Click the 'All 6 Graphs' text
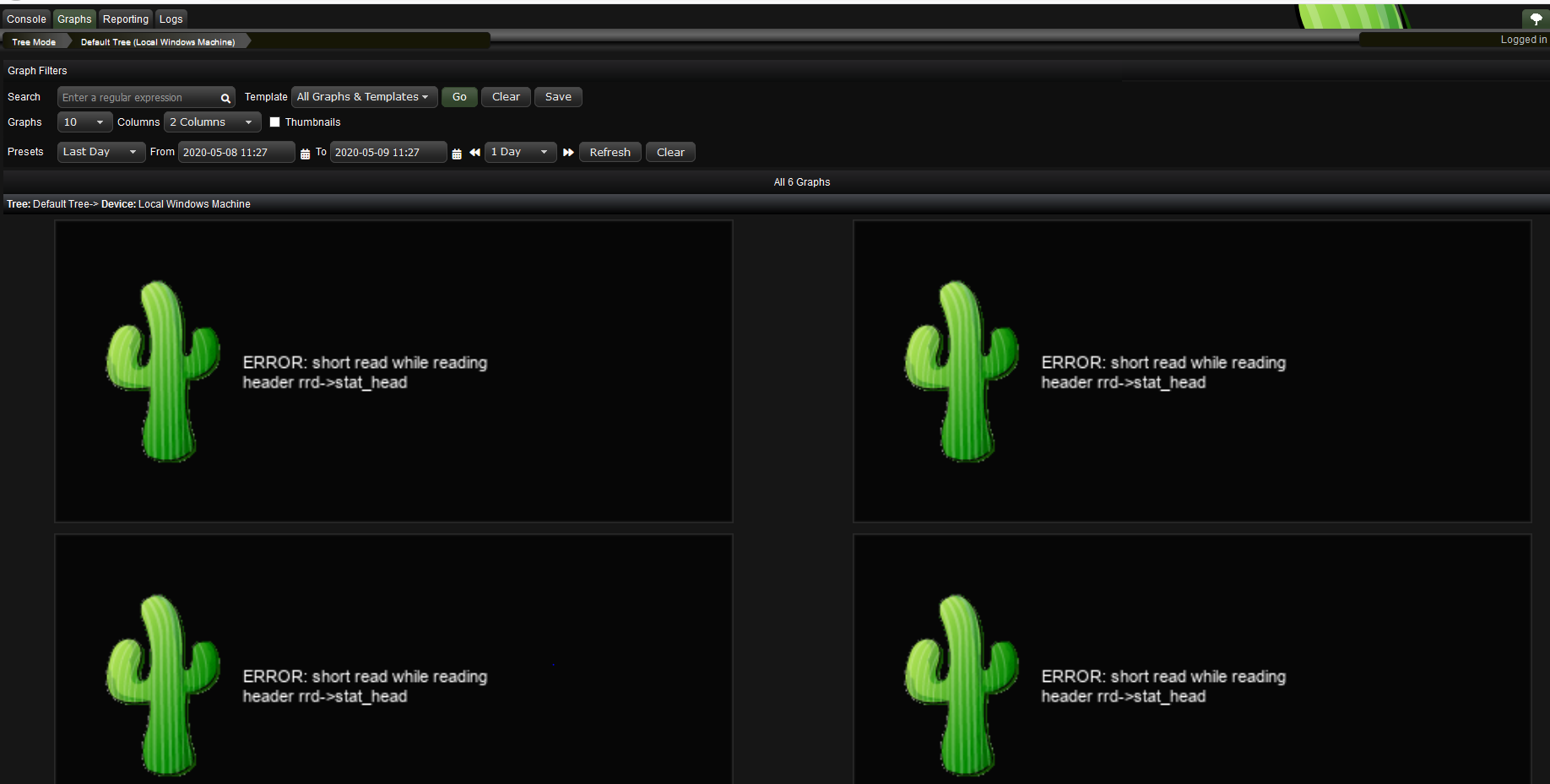Screen dimensions: 1550x784 click(x=802, y=182)
